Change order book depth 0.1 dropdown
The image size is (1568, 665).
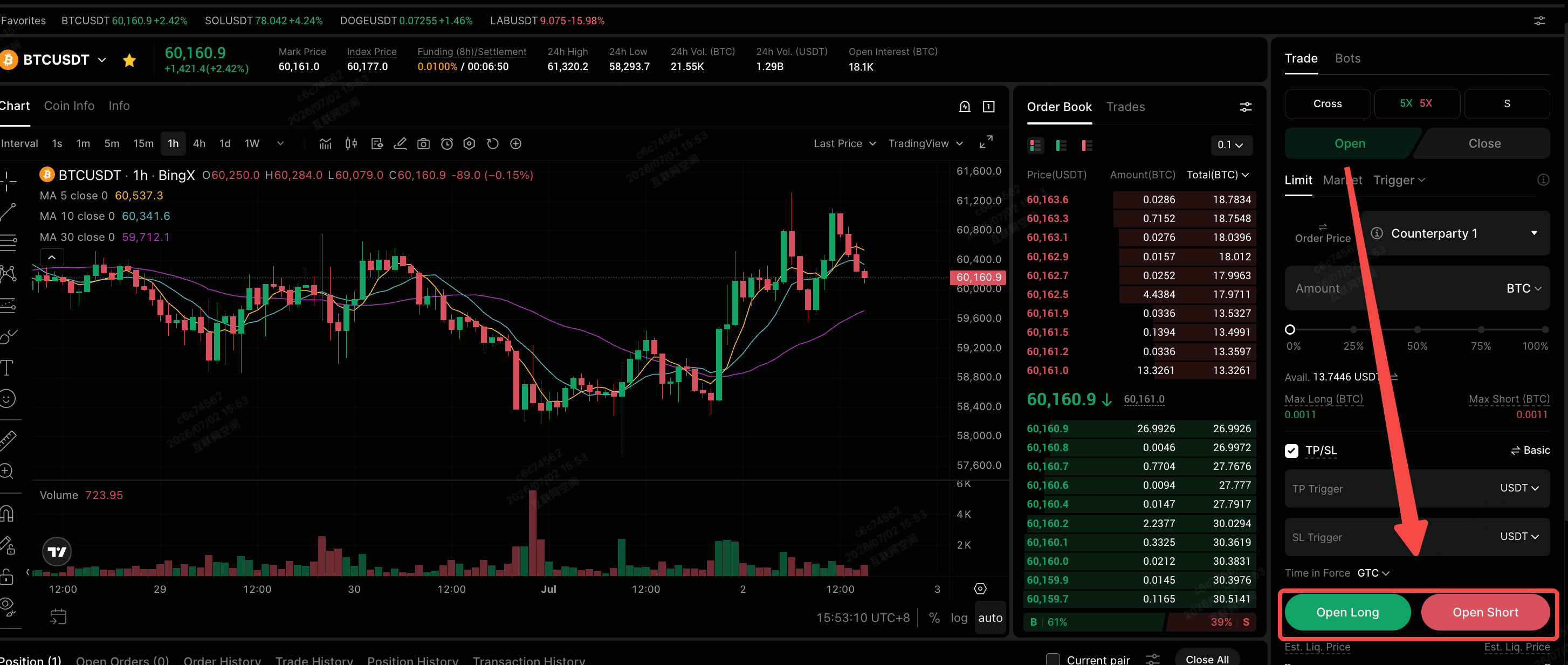pos(1231,145)
